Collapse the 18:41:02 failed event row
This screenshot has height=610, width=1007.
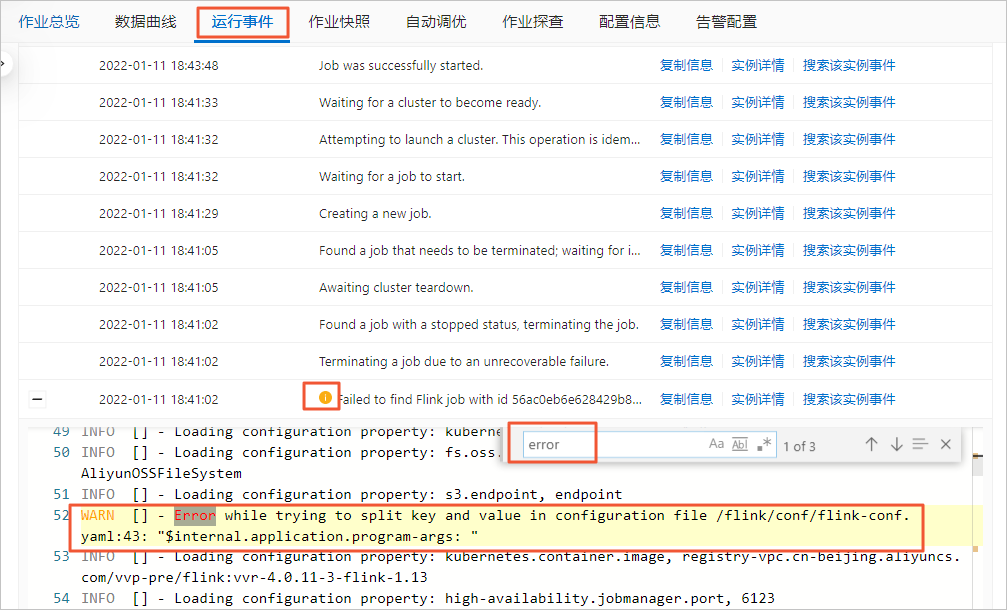point(37,399)
